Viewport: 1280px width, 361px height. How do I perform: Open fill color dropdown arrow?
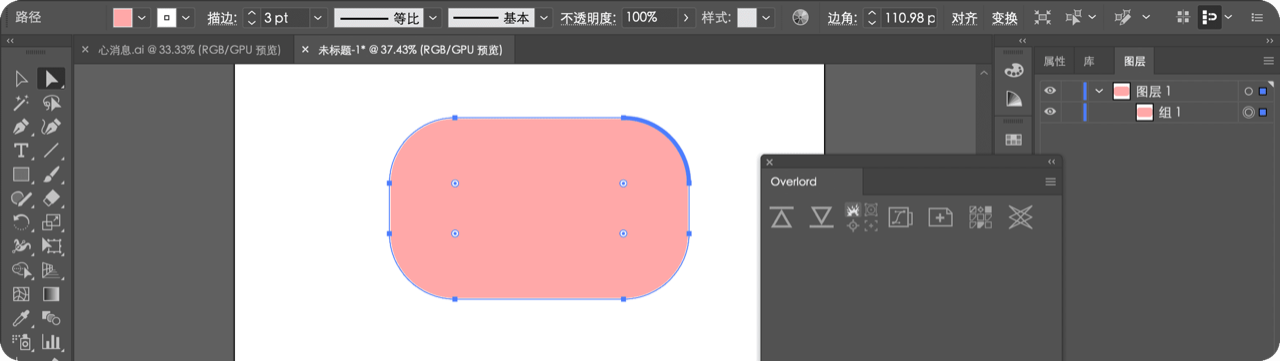tap(141, 18)
